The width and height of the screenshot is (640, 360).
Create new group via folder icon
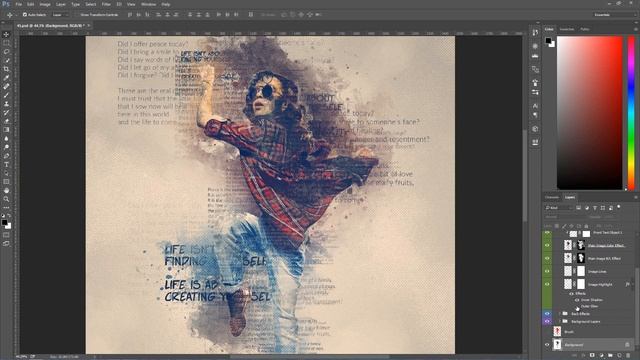click(610, 356)
